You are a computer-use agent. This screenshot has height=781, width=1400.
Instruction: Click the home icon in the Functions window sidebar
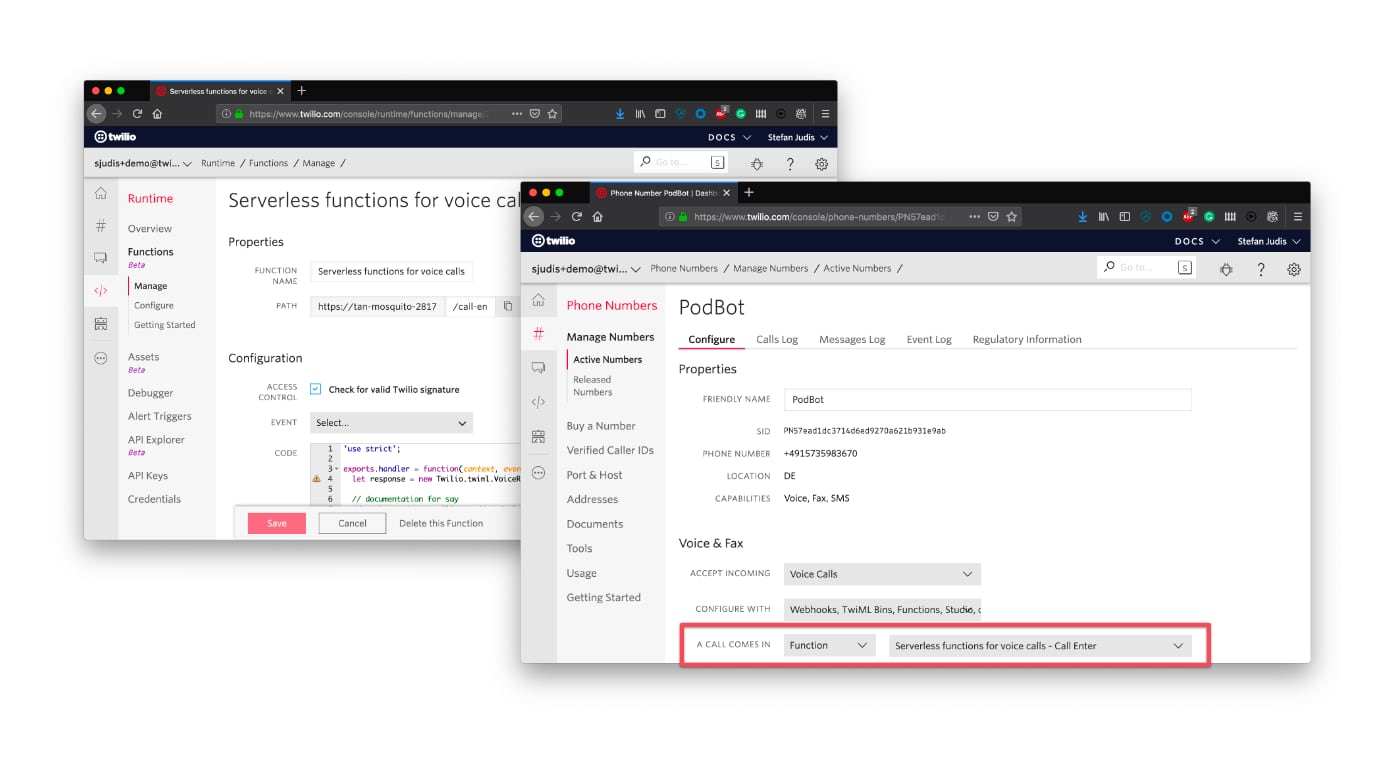click(x=101, y=193)
